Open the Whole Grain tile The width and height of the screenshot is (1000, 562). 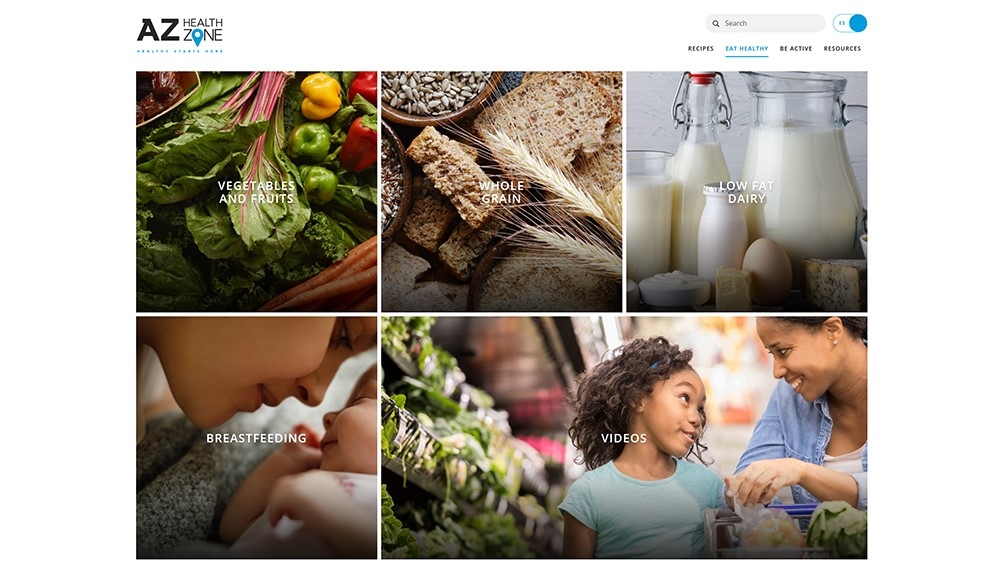click(501, 192)
